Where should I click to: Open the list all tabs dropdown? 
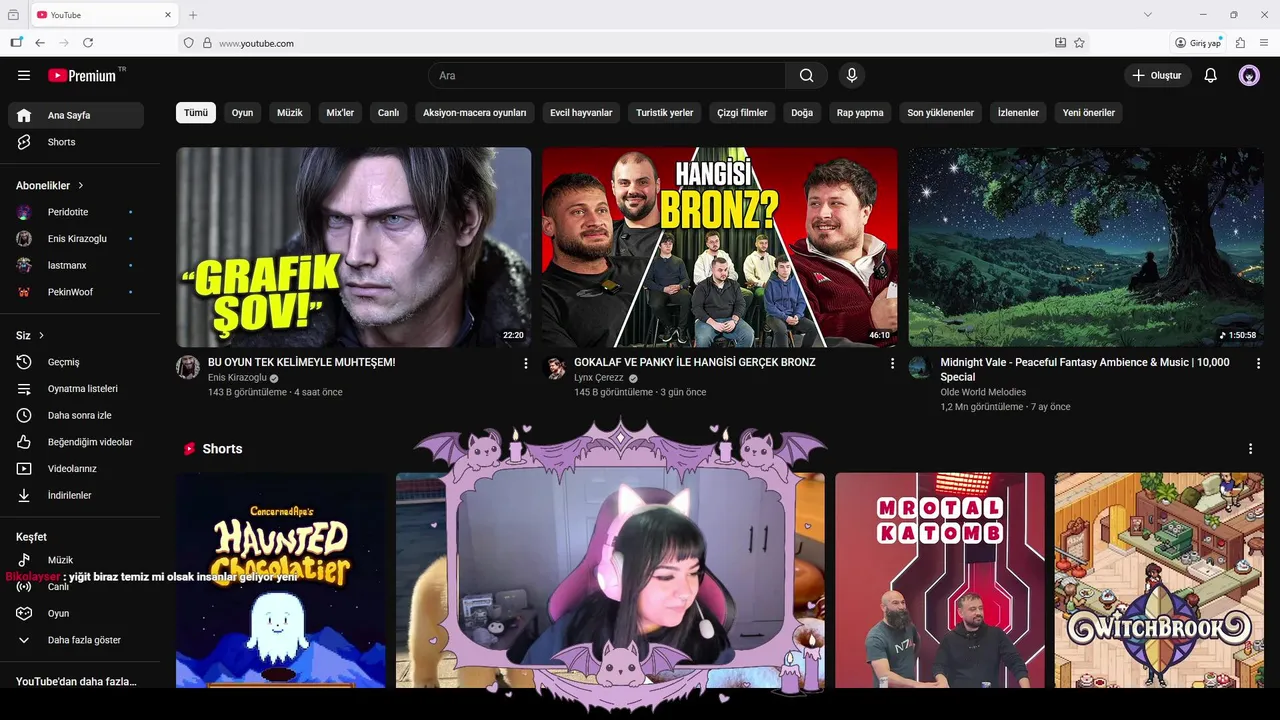click(1148, 15)
